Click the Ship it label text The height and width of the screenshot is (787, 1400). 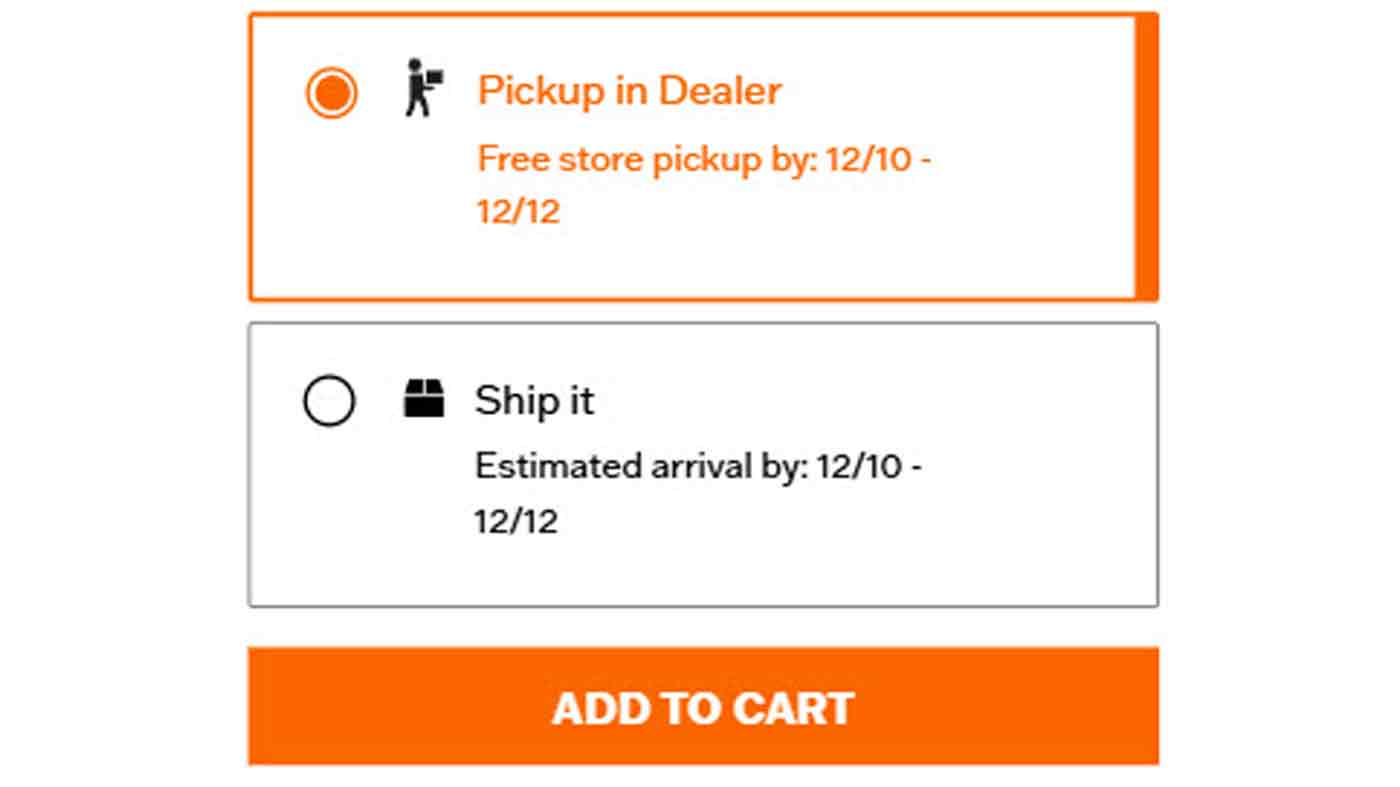[534, 399]
